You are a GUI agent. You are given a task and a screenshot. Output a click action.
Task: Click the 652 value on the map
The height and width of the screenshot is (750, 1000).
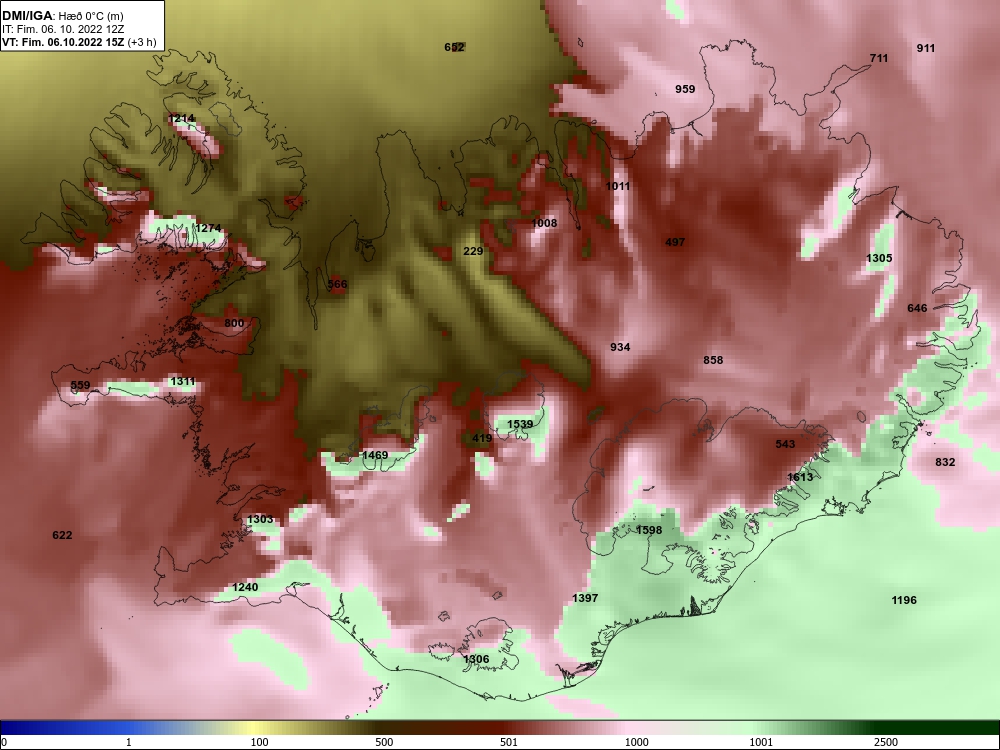[x=454, y=47]
